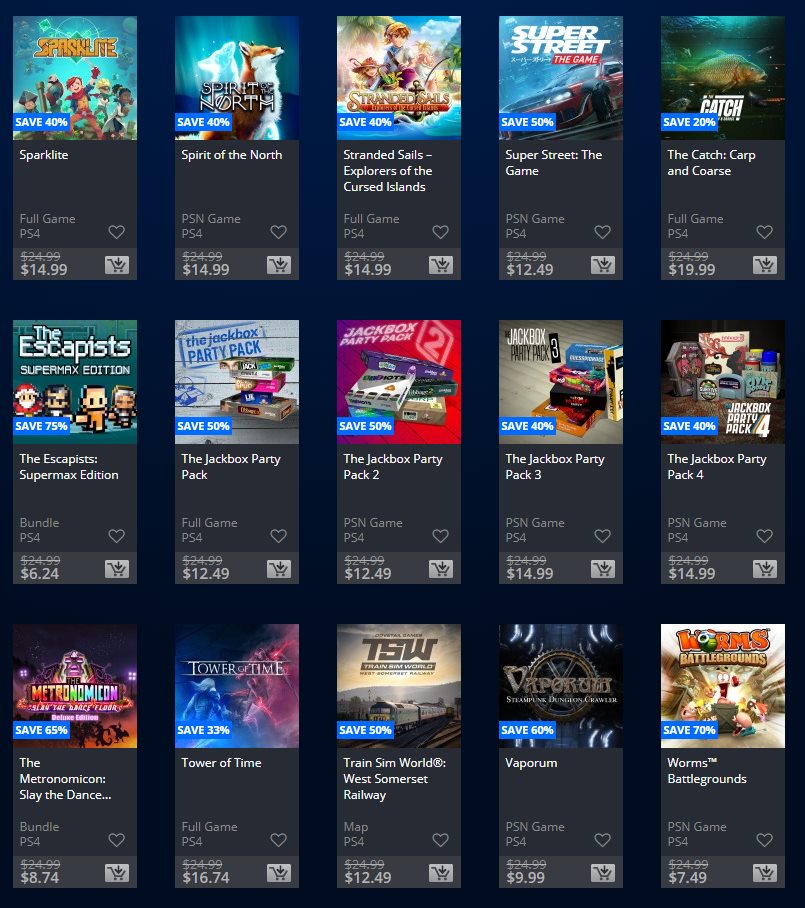Wishlist Train Sim World West Somerset Railway
805x908 pixels.
pyautogui.click(x=441, y=840)
